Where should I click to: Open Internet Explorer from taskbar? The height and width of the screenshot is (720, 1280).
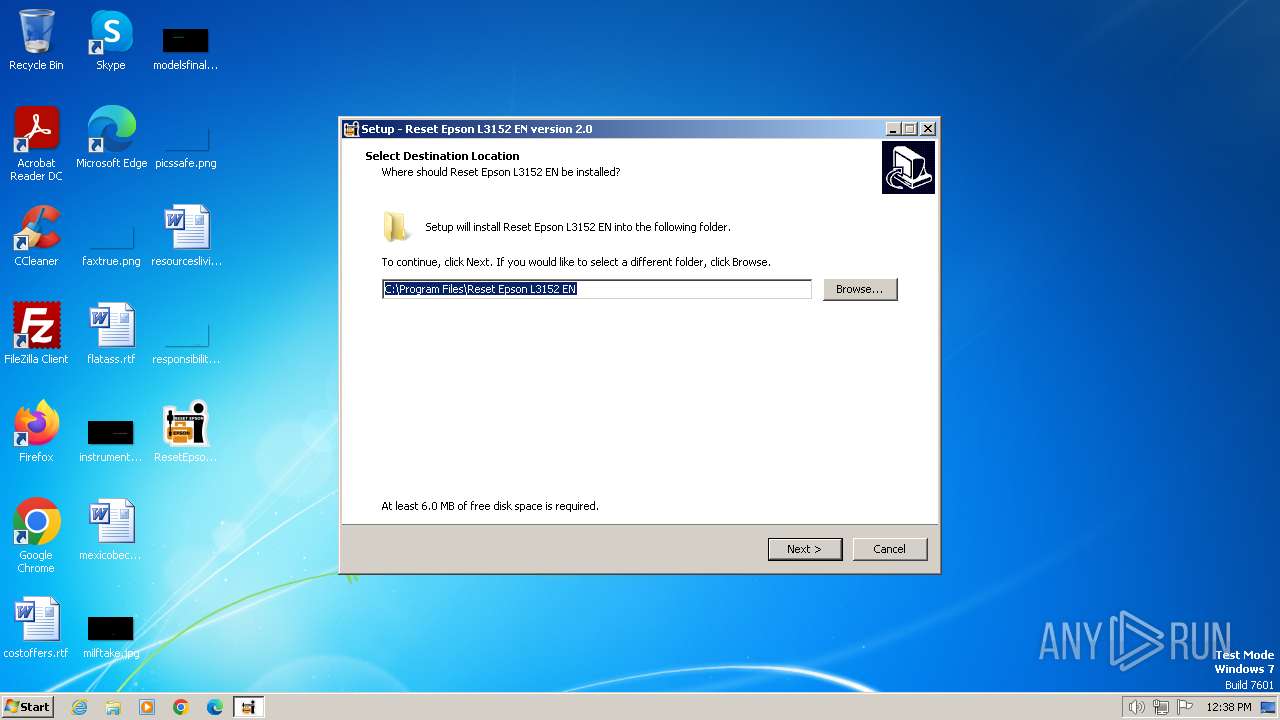[79, 707]
